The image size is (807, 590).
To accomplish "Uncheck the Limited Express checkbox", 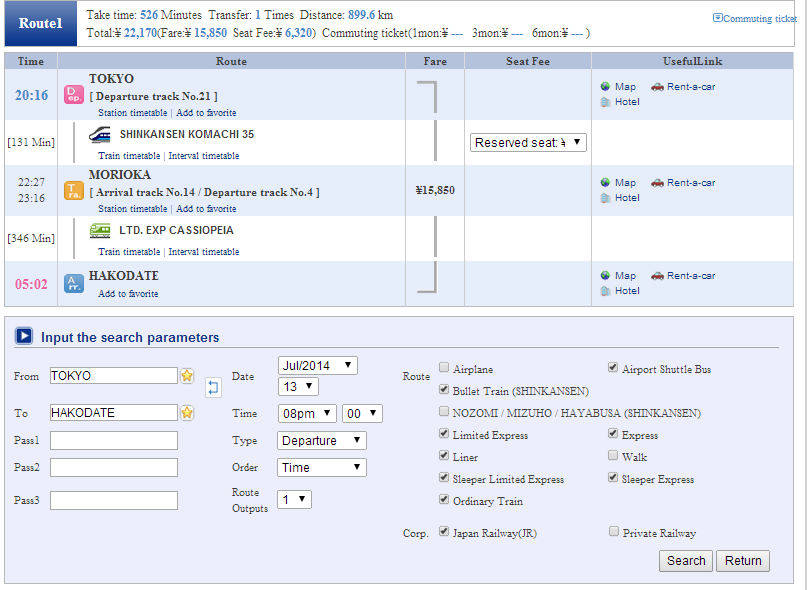I will pyautogui.click(x=444, y=433).
